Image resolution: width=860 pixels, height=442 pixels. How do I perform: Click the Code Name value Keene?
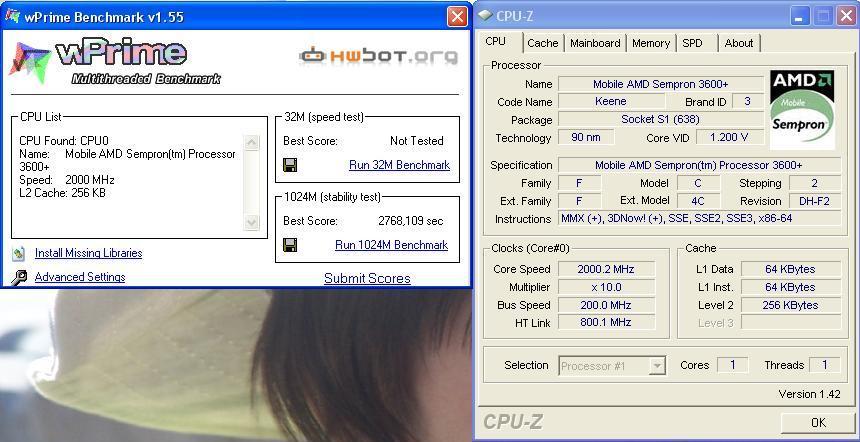pyautogui.click(x=611, y=102)
